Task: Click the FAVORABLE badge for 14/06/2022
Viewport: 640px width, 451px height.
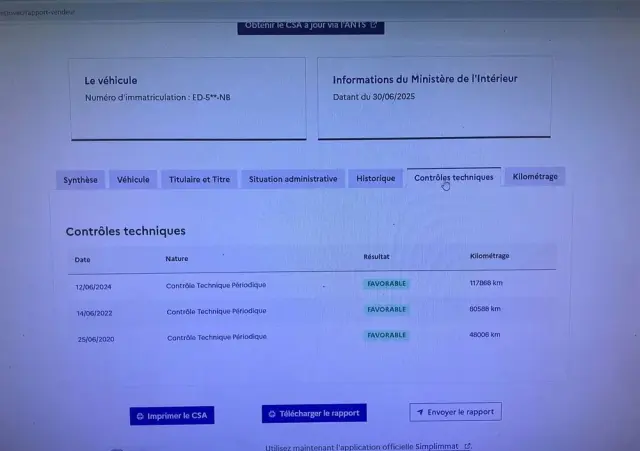Action: pyautogui.click(x=386, y=310)
